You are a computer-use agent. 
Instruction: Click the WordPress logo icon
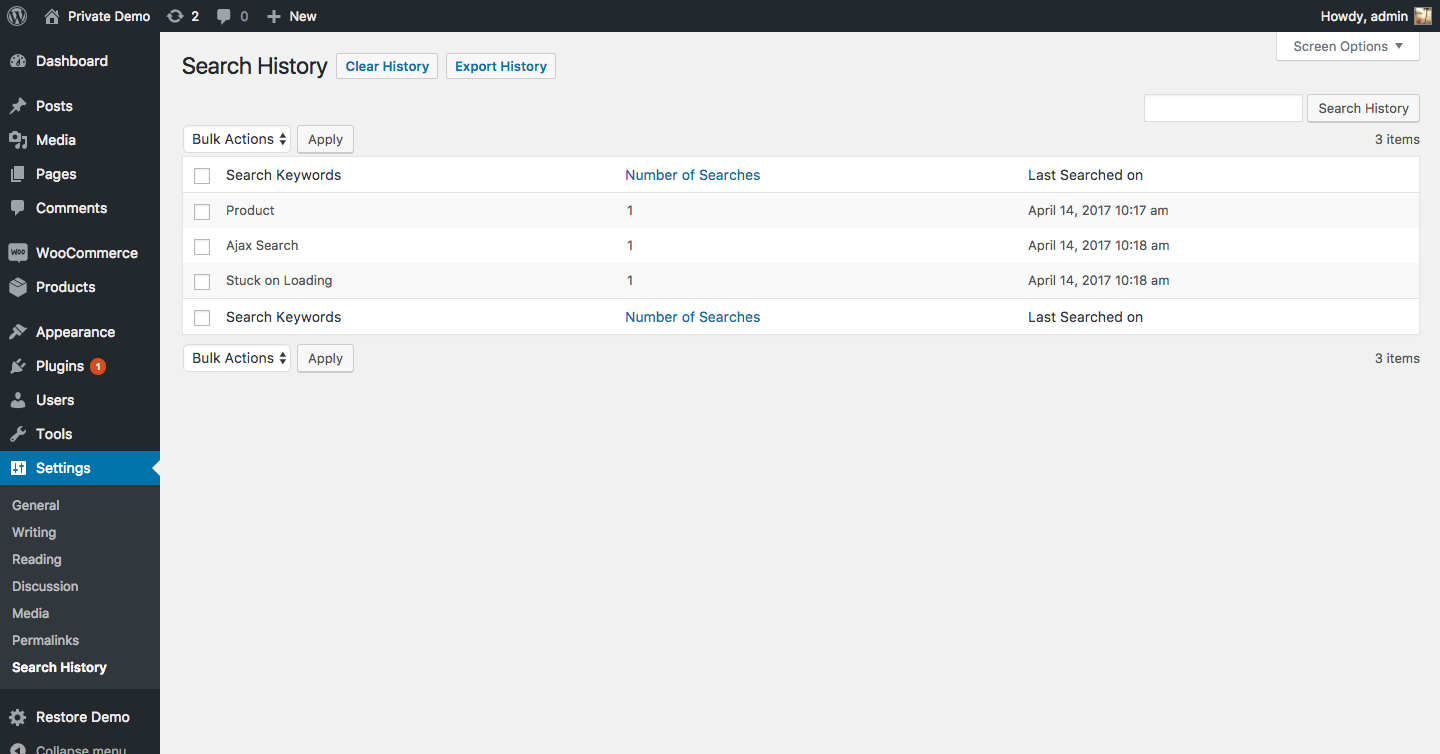pos(17,16)
